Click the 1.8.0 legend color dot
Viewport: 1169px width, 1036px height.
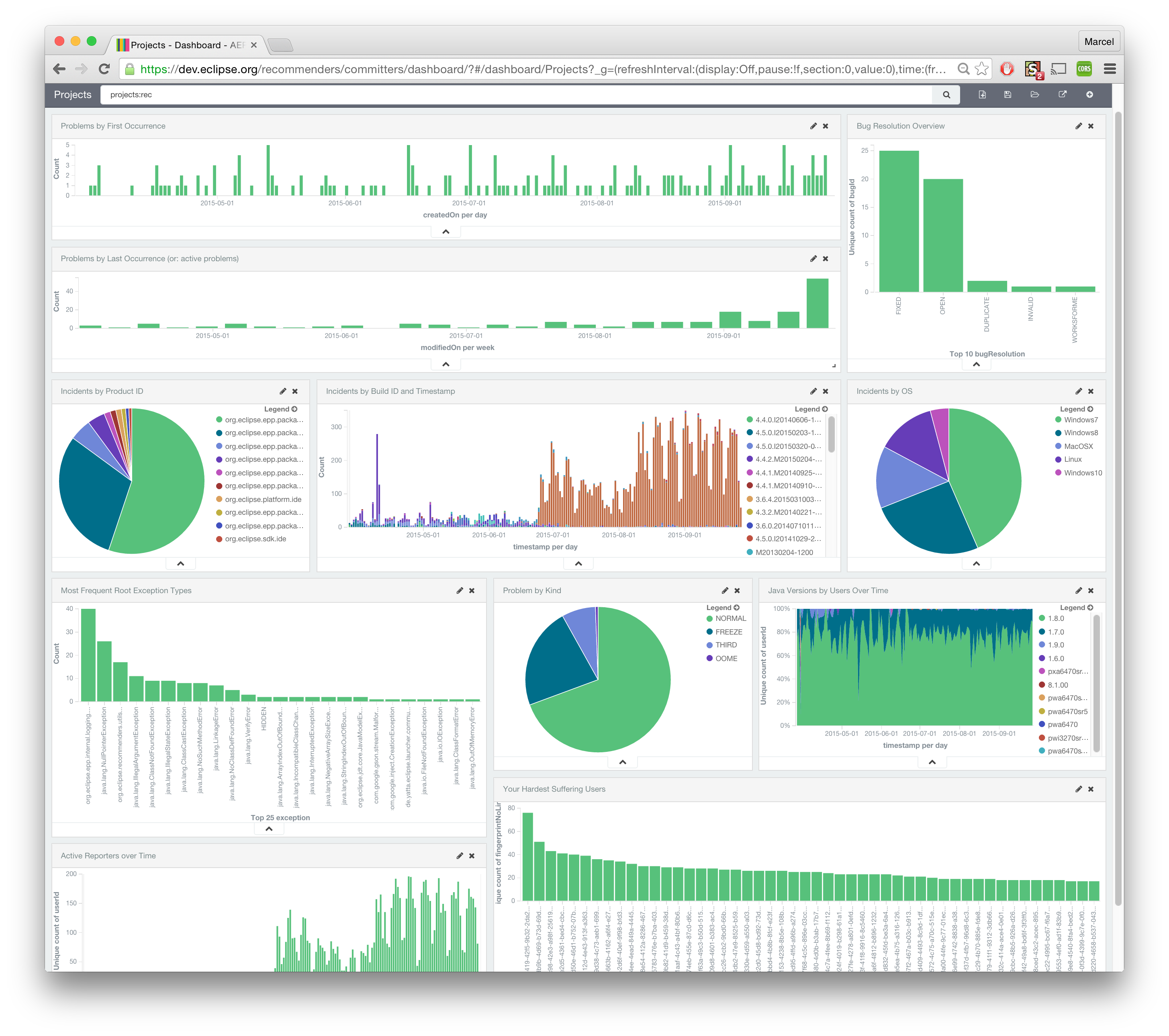[x=1042, y=618]
